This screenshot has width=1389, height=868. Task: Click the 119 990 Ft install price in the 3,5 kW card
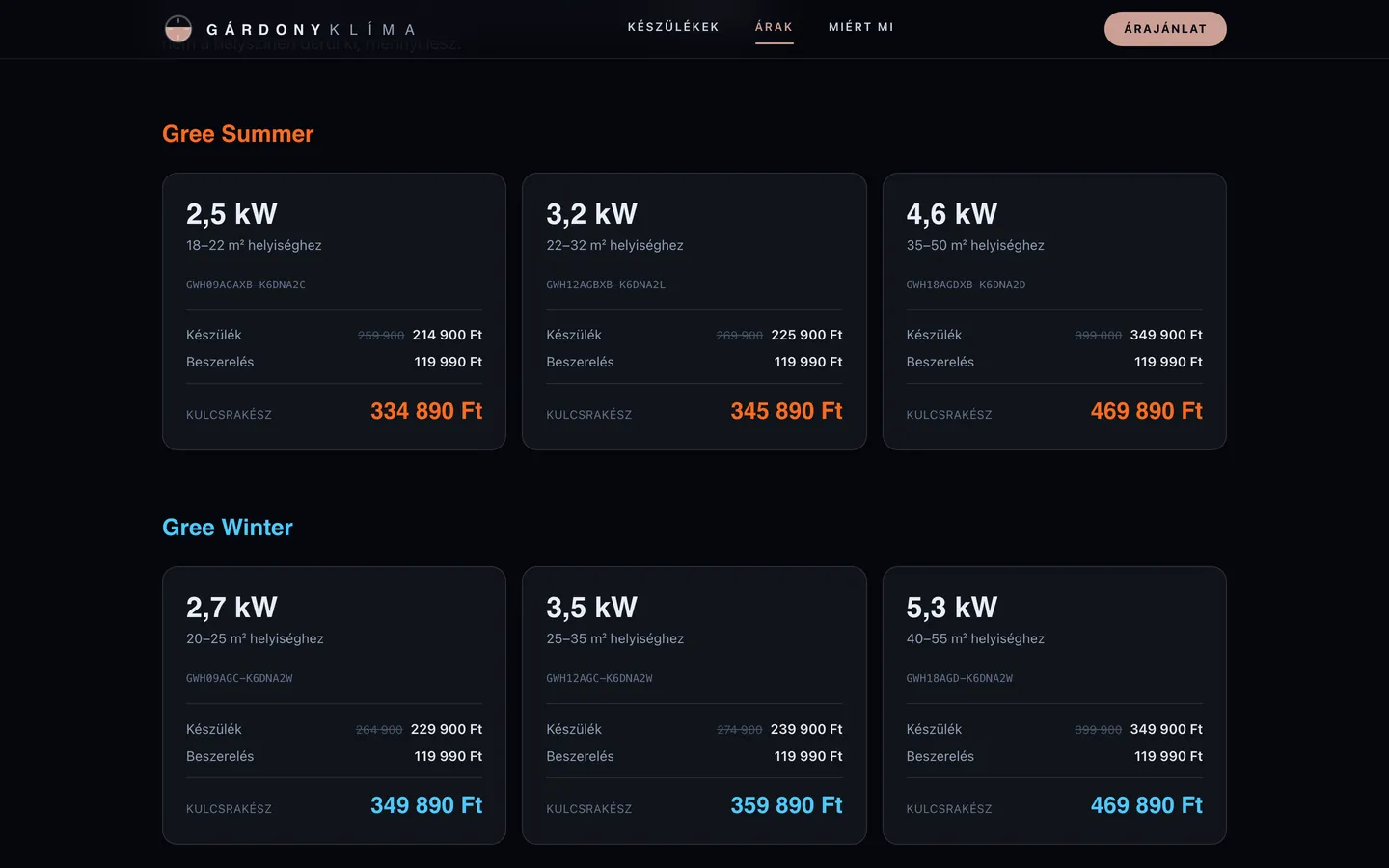click(x=808, y=756)
